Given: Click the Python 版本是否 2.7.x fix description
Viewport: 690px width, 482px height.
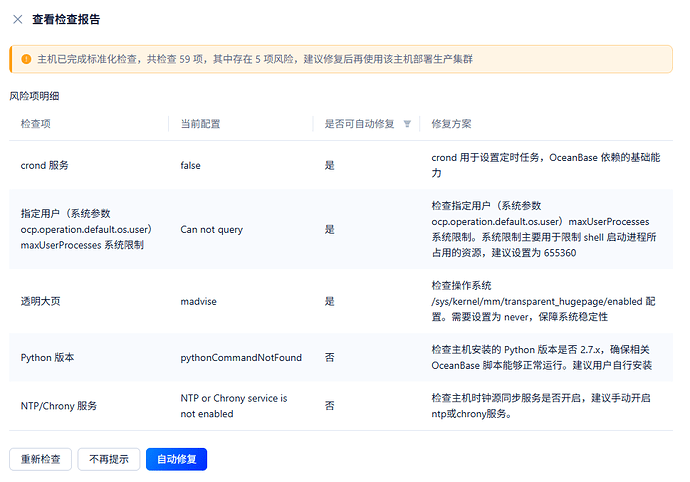Looking at the screenshot, I should 542,357.
